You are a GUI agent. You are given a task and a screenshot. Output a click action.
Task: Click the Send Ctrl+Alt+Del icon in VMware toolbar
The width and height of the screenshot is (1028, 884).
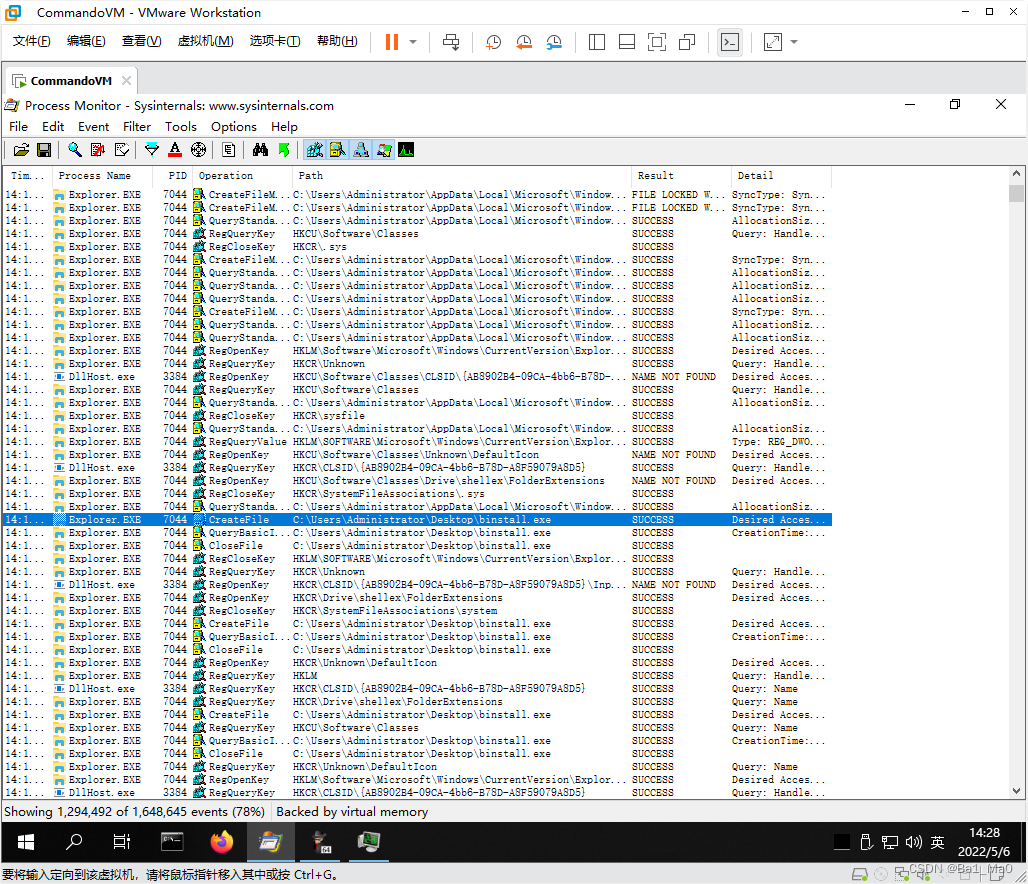(451, 42)
